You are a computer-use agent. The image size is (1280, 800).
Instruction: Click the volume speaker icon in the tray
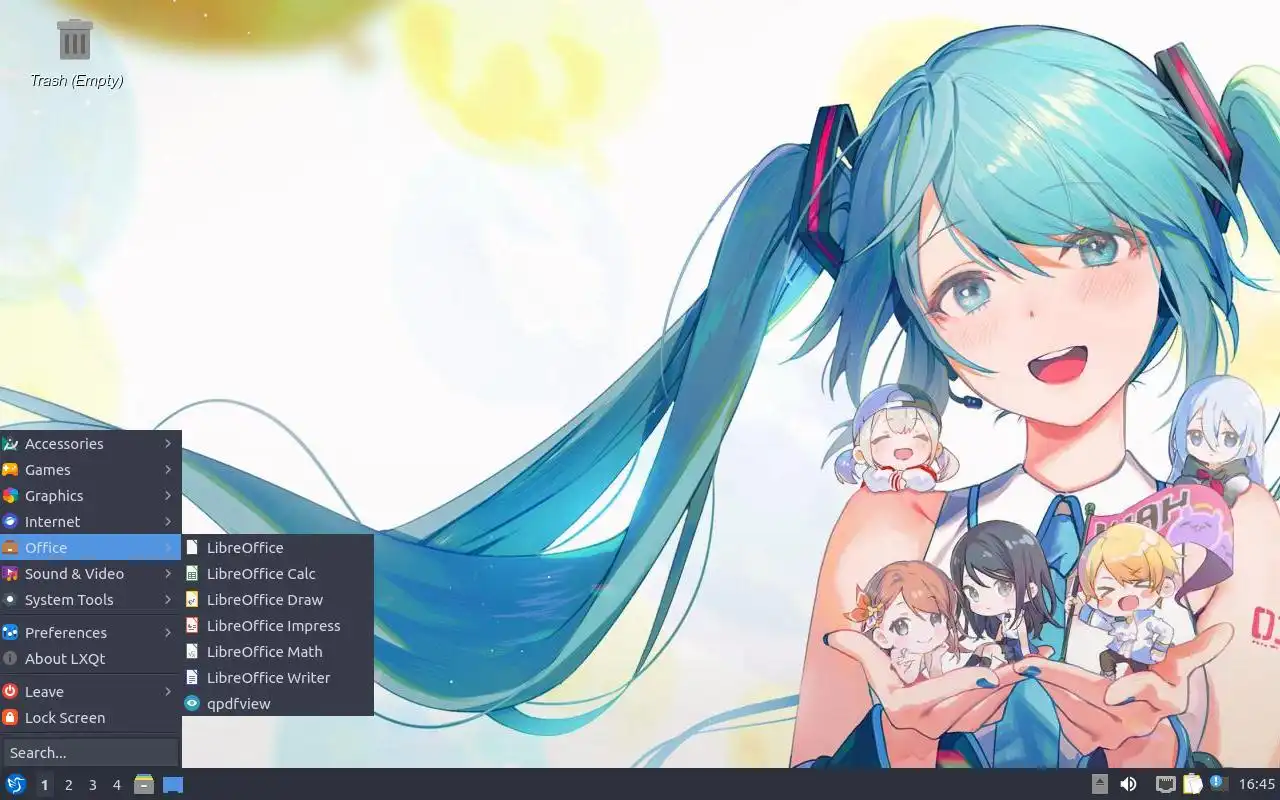click(x=1128, y=784)
